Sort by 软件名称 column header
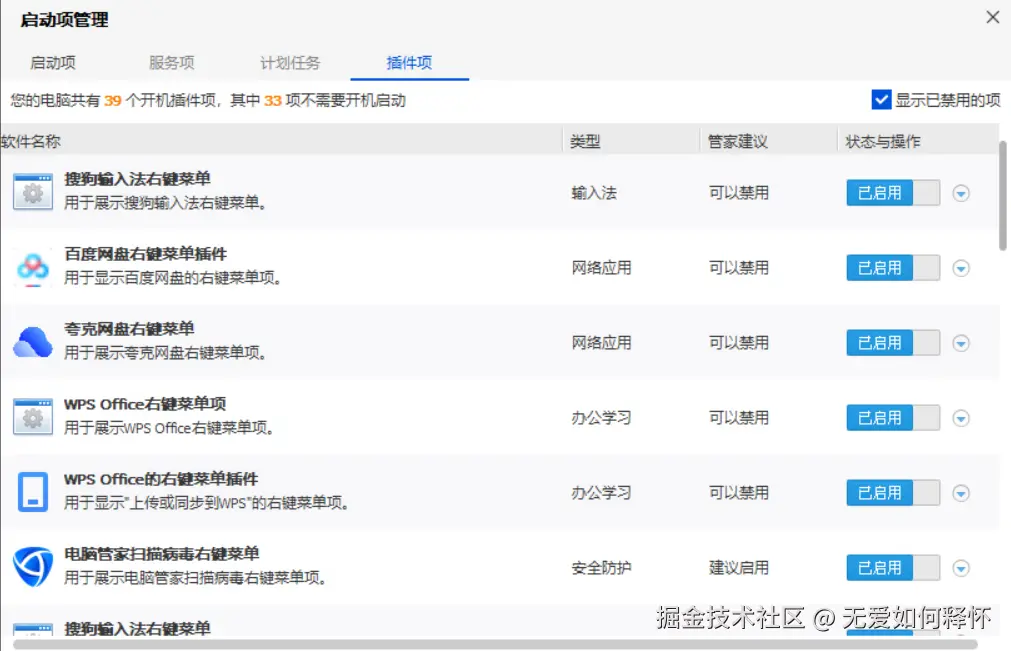Screen dimensions: 1011x651 click(x=30, y=141)
